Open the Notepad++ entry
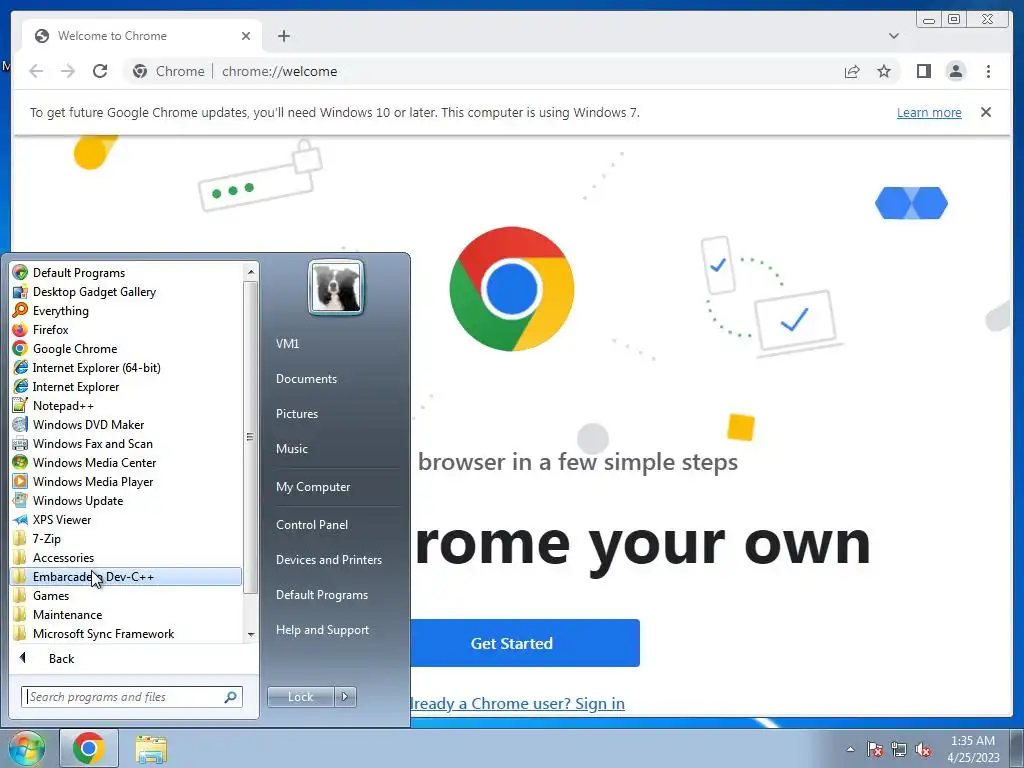This screenshot has height=768, width=1024. coord(63,406)
